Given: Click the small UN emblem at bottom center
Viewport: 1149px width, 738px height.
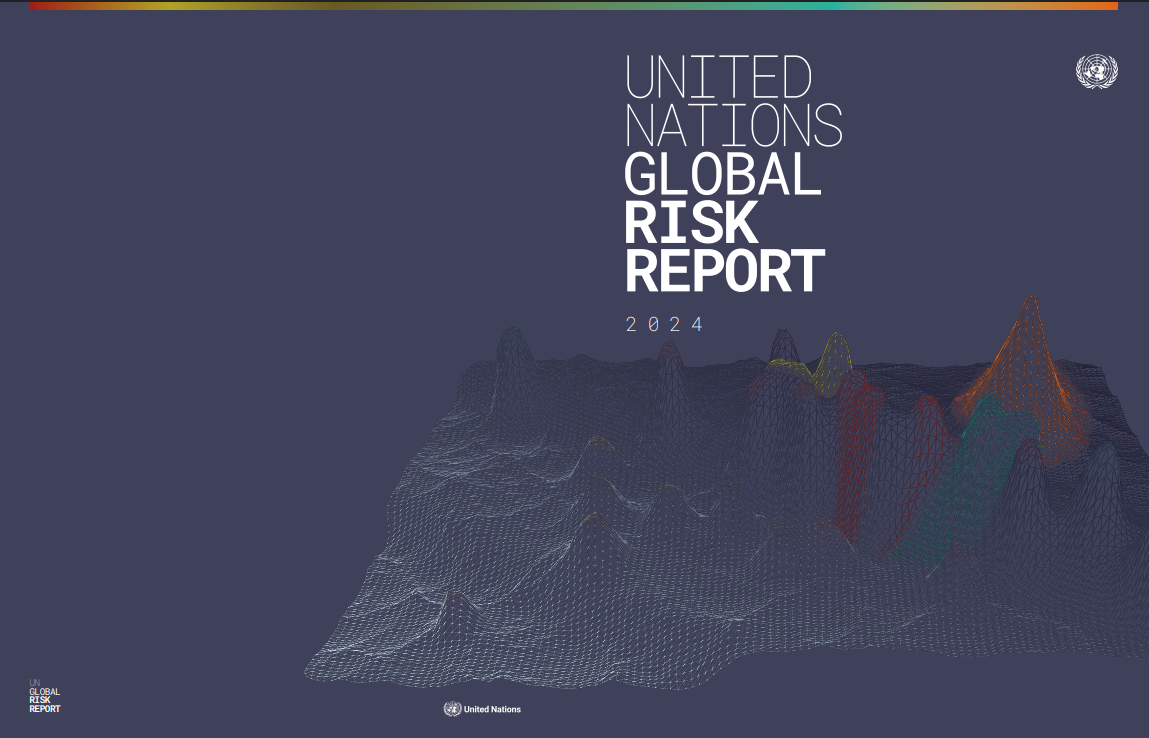Looking at the screenshot, I should (452, 709).
